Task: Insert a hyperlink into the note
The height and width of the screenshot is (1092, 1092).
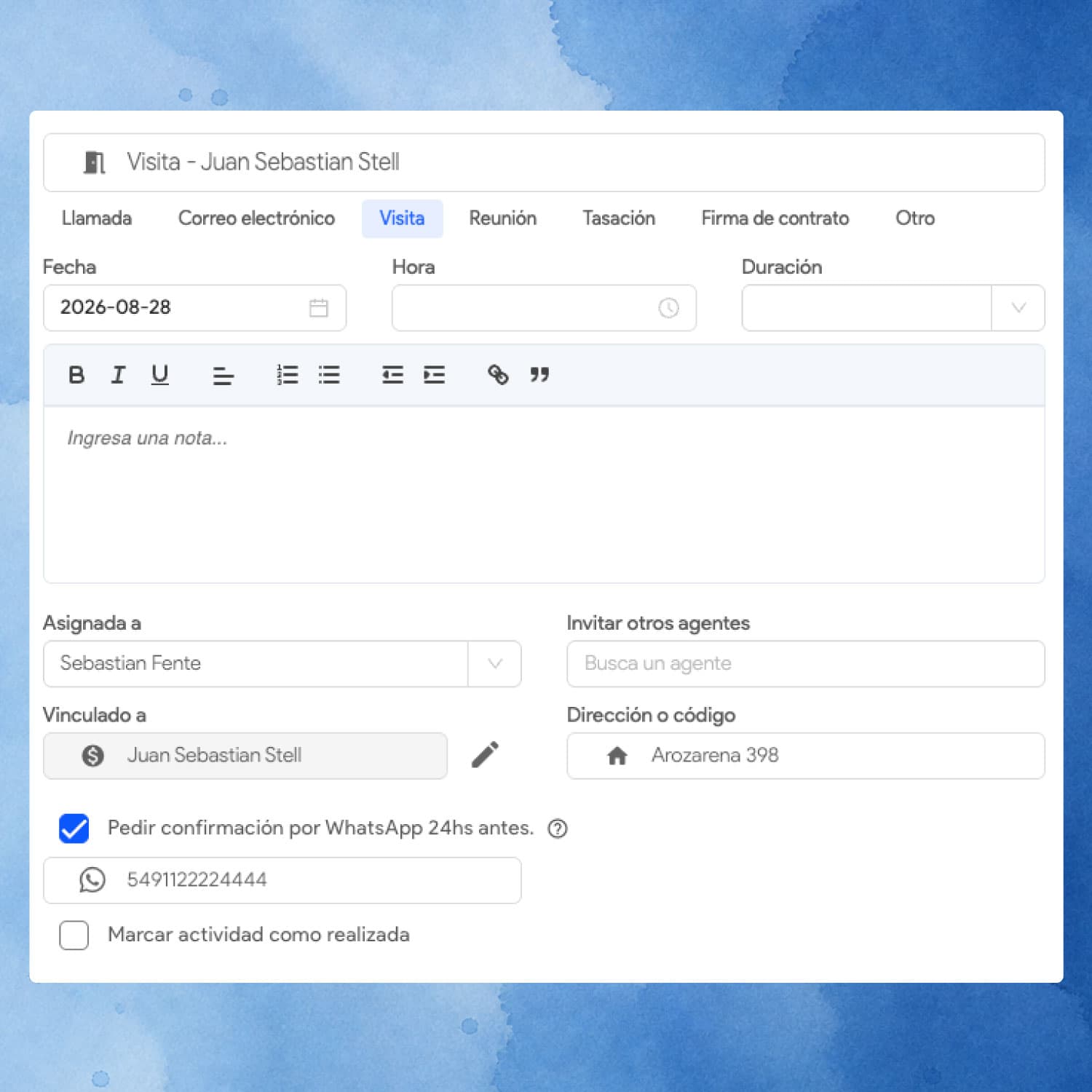Action: click(x=498, y=375)
